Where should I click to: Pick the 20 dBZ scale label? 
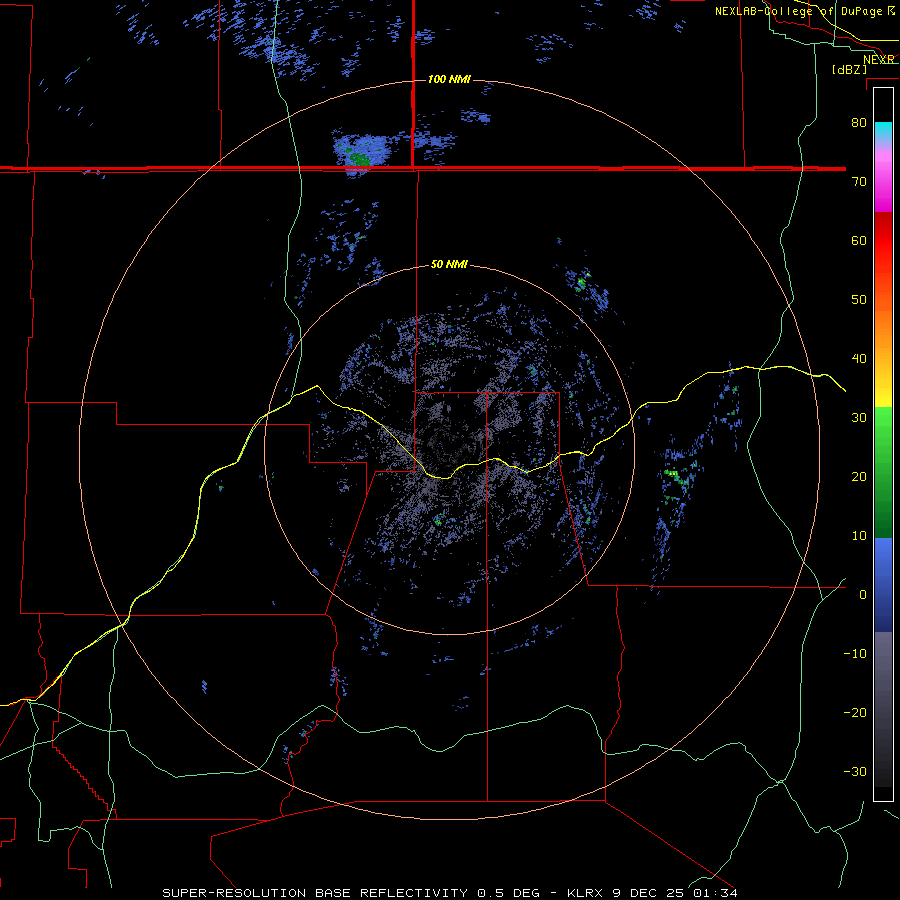[859, 477]
